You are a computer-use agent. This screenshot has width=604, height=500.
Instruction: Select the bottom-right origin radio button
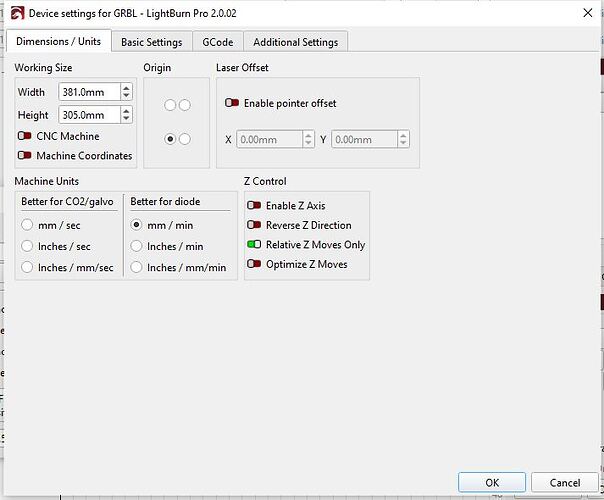click(x=184, y=139)
